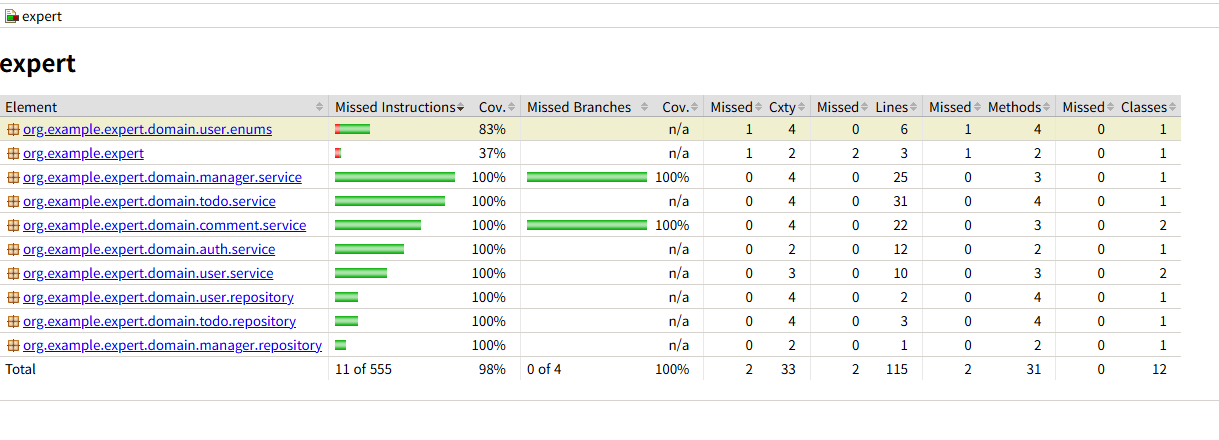This screenshot has width=1219, height=440.
Task: Click package icon beside domain.manager.service
Action: click(13, 177)
